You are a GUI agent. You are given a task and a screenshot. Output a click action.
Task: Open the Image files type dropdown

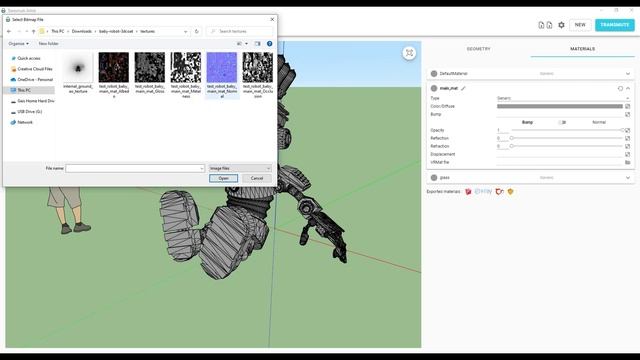pyautogui.click(x=240, y=168)
